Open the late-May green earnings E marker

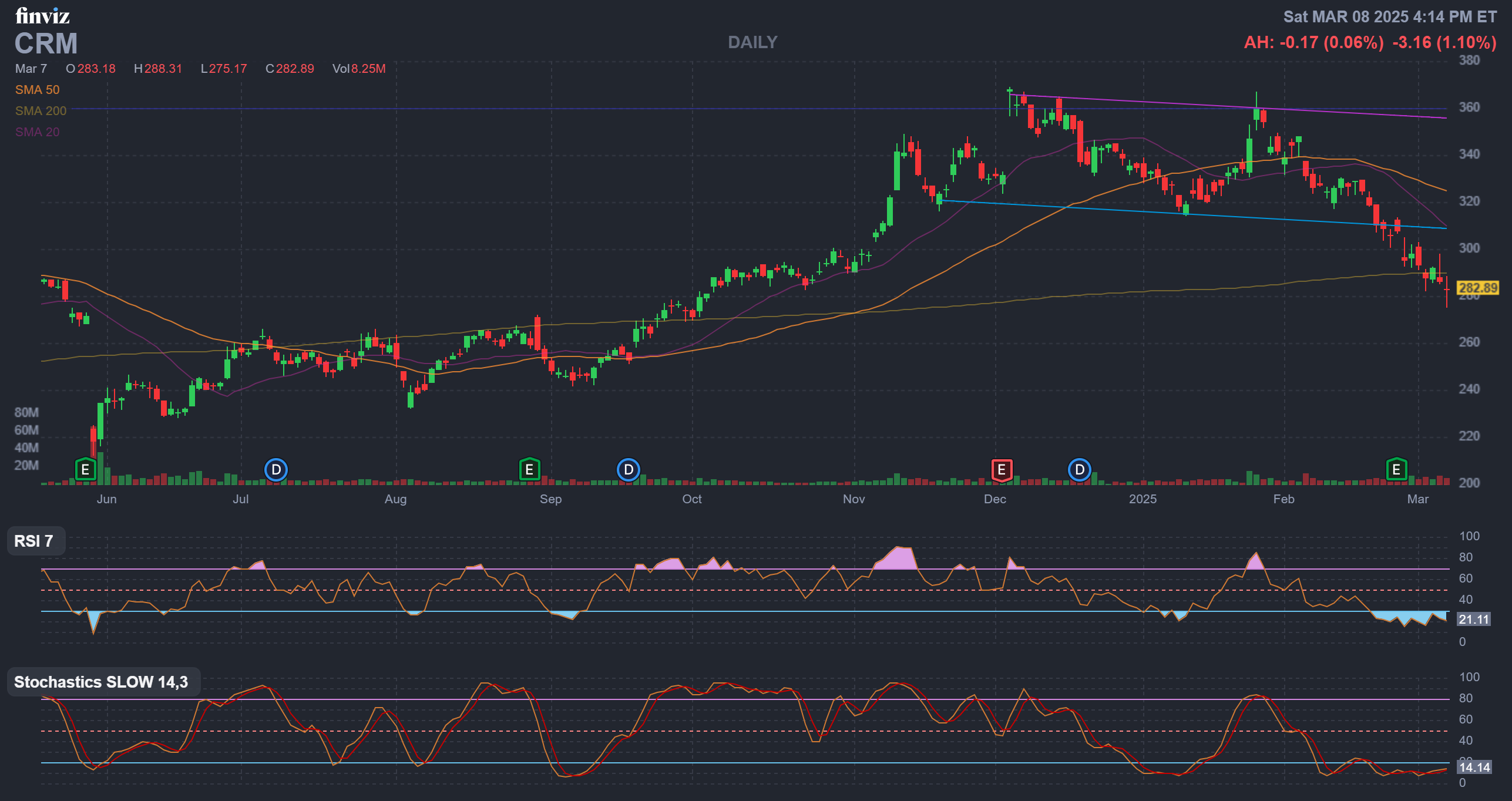click(x=85, y=470)
